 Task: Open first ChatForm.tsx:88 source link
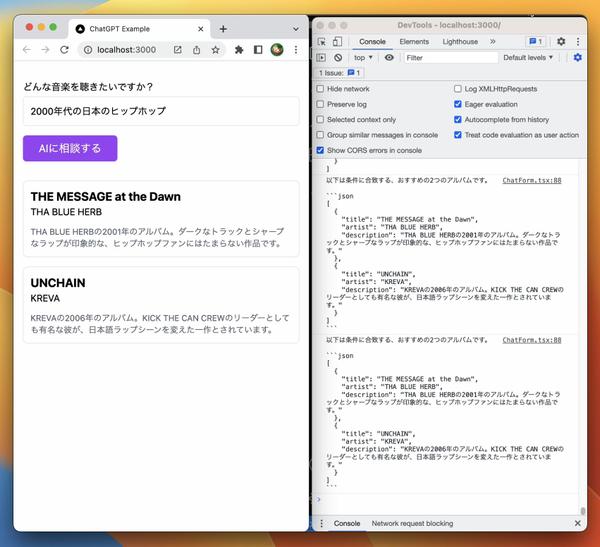532,180
